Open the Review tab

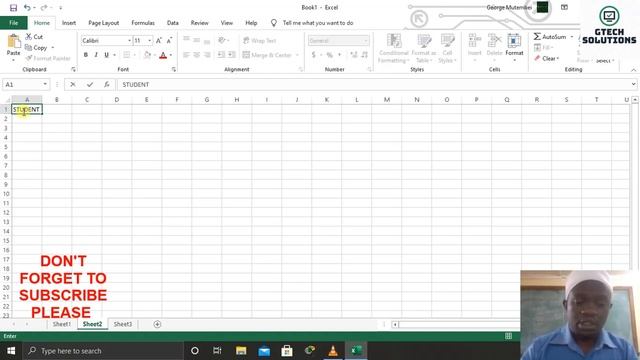point(200,23)
